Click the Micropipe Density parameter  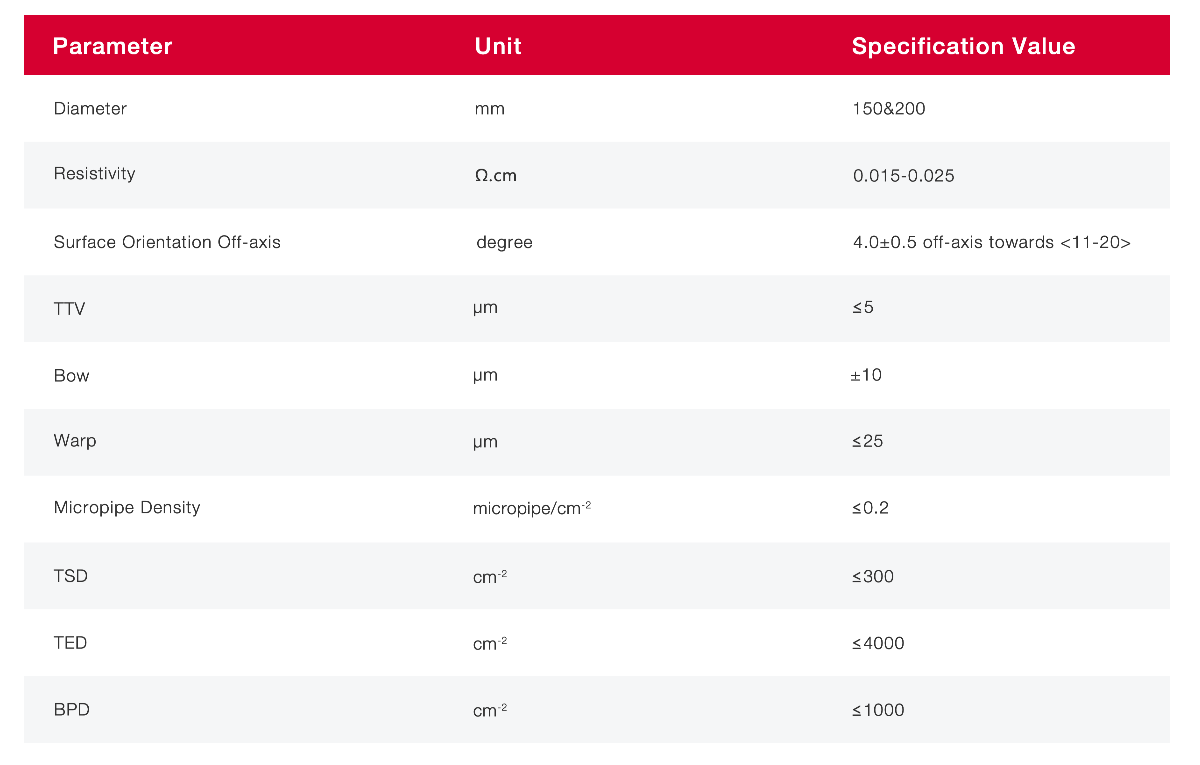pyautogui.click(x=127, y=508)
